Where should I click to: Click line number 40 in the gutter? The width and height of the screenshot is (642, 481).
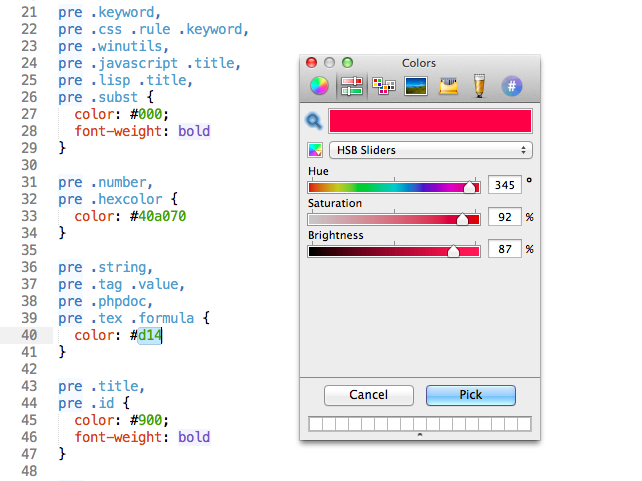coord(29,335)
